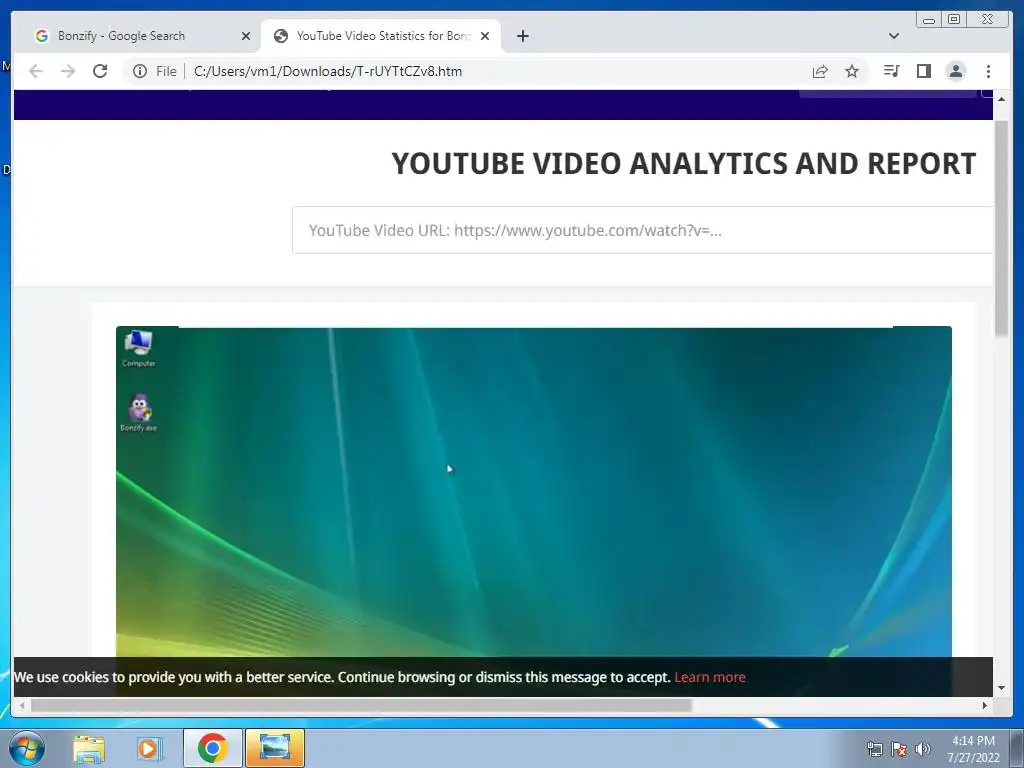
Task: Open the volume speaker icon
Action: (x=923, y=749)
